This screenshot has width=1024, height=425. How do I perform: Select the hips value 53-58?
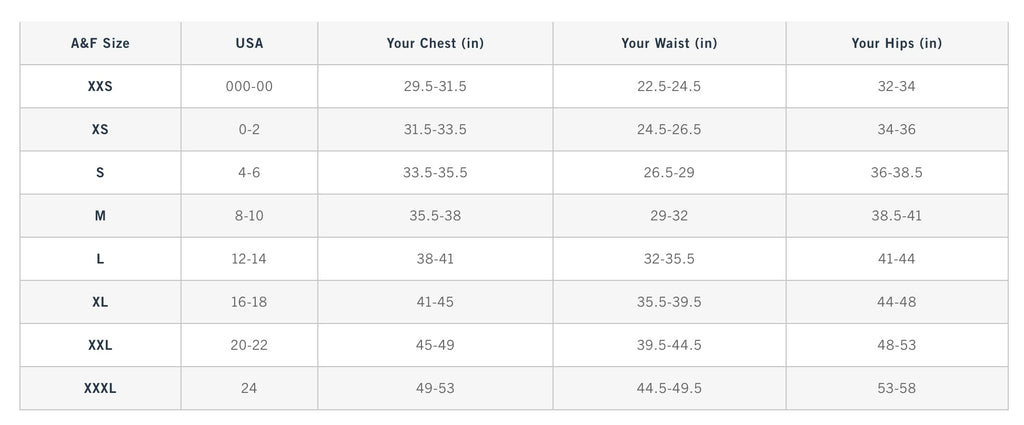(x=896, y=388)
